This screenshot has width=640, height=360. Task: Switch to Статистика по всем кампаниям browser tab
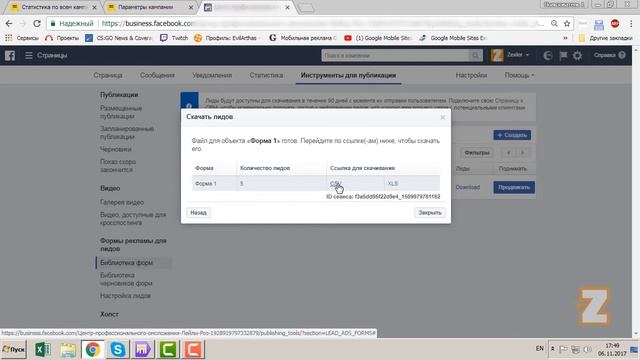click(53, 7)
